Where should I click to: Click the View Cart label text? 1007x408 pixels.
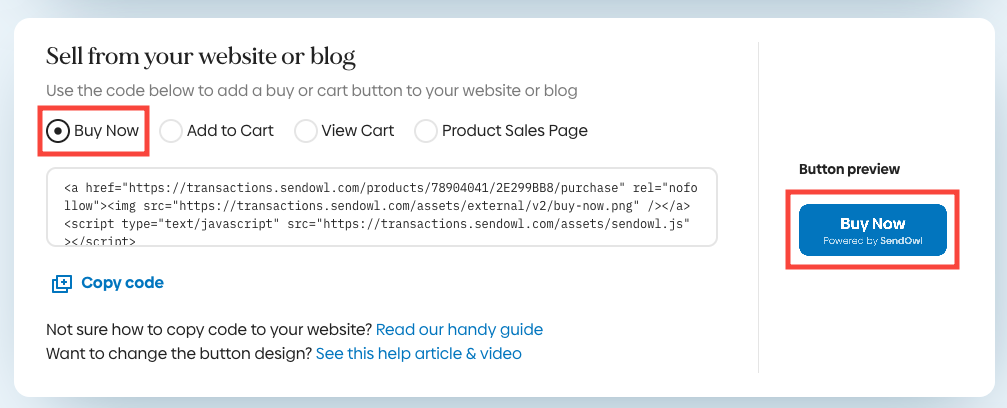coord(358,131)
